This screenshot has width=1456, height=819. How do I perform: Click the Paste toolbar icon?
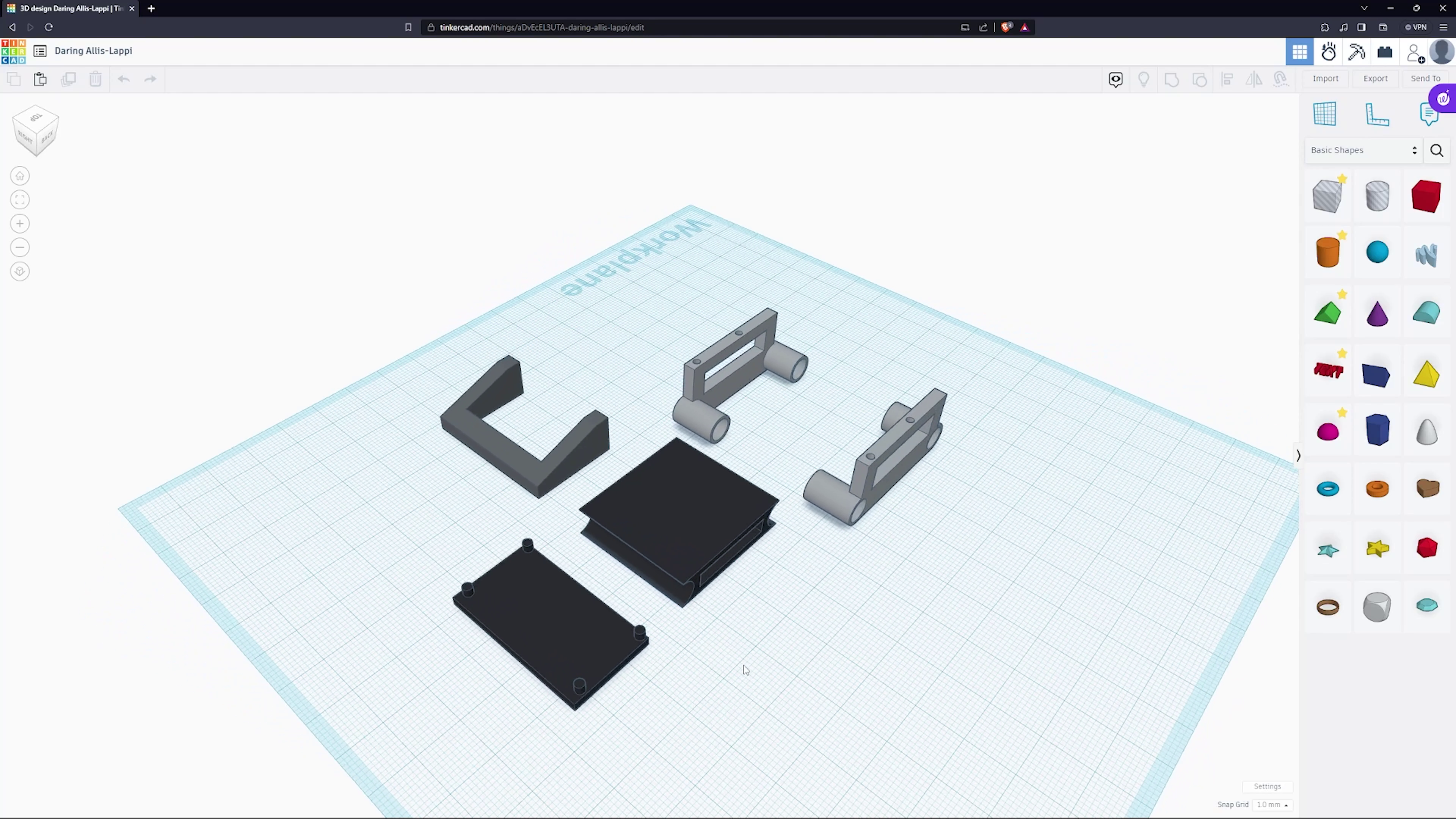[x=40, y=79]
